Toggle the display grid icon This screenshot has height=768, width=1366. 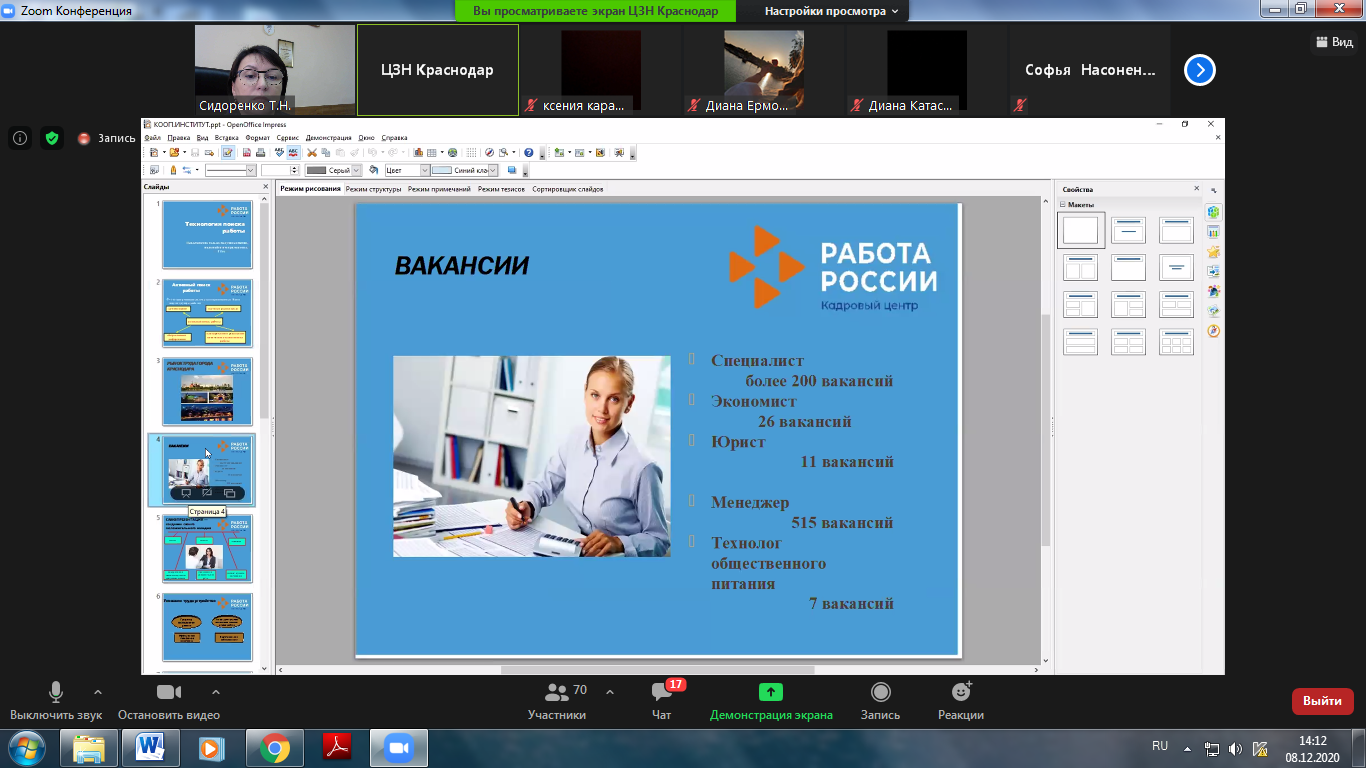coord(471,152)
